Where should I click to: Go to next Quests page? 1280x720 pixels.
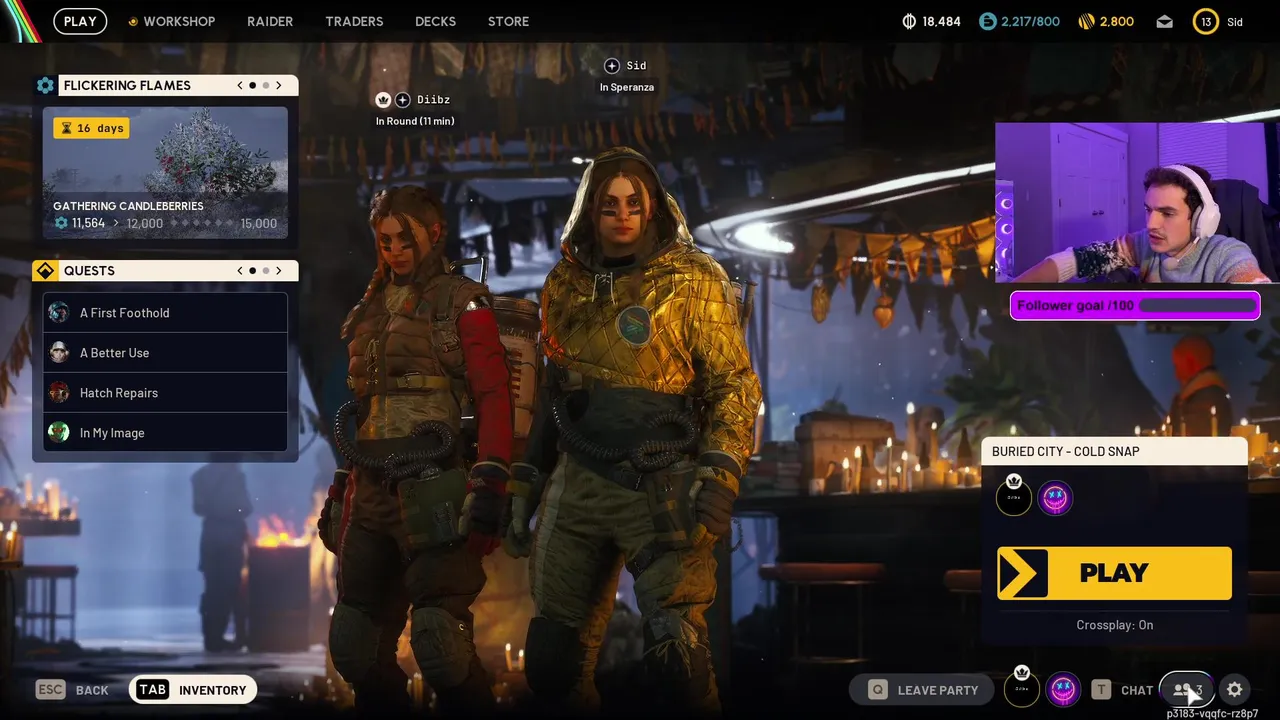coord(279,271)
